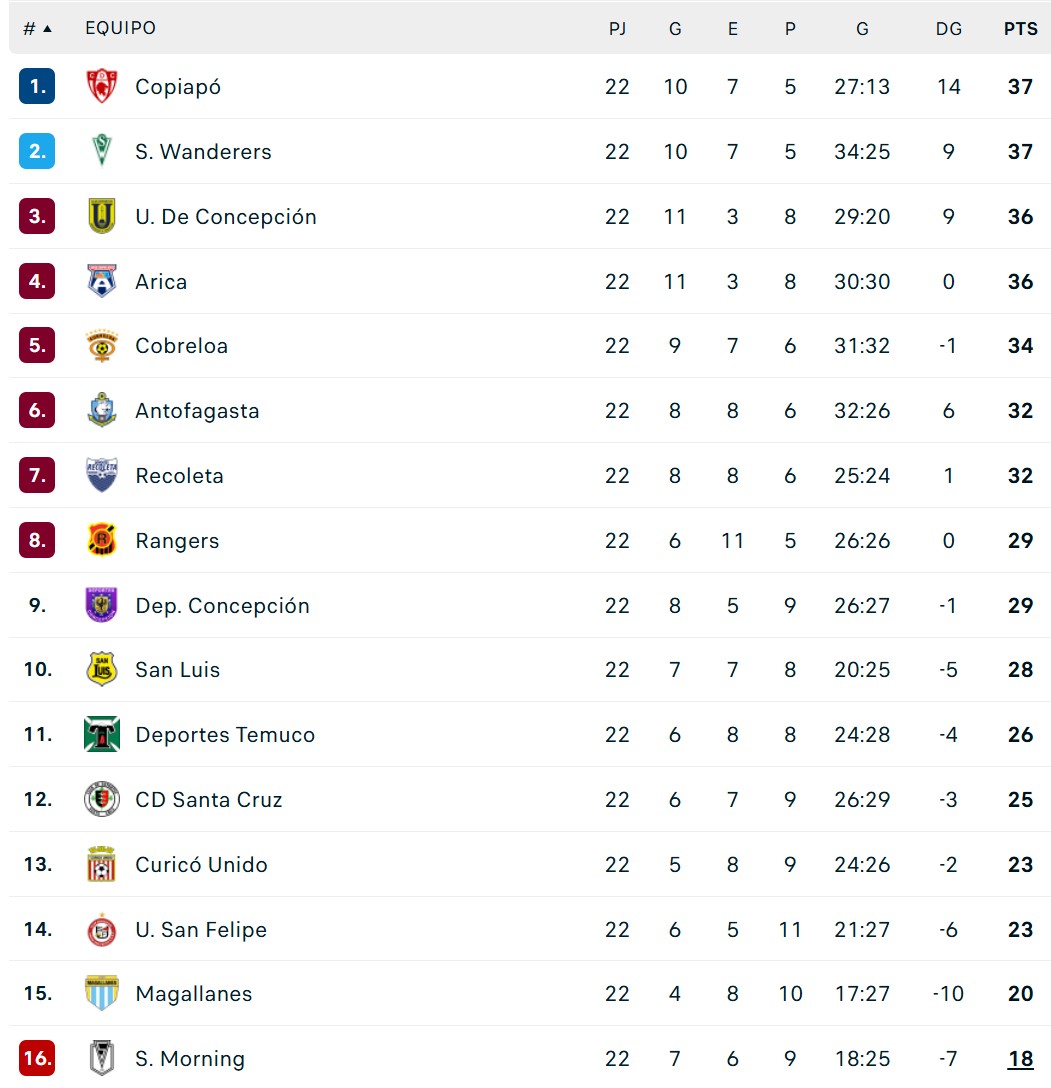The width and height of the screenshot is (1051, 1088).
Task: Click the PJ matches played header
Action: [x=617, y=29]
